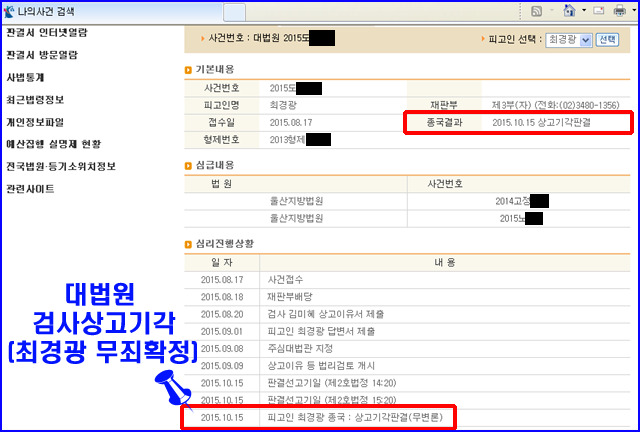Click 피고인 최경광 종국 : 상고기각판결(무변론) entry
This screenshot has width=640, height=432.
[355, 417]
